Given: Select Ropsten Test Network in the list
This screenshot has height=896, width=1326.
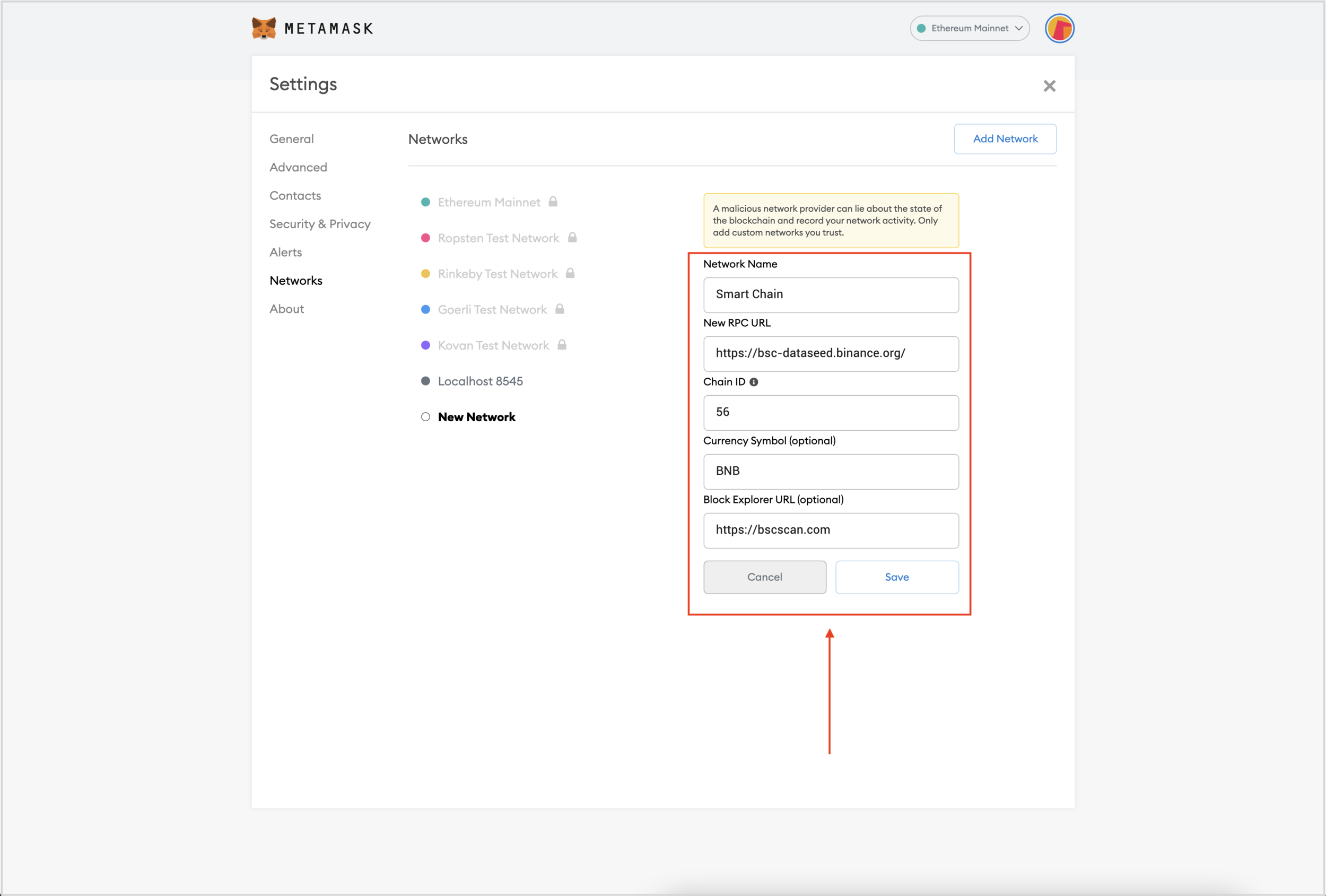Looking at the screenshot, I should pos(498,238).
